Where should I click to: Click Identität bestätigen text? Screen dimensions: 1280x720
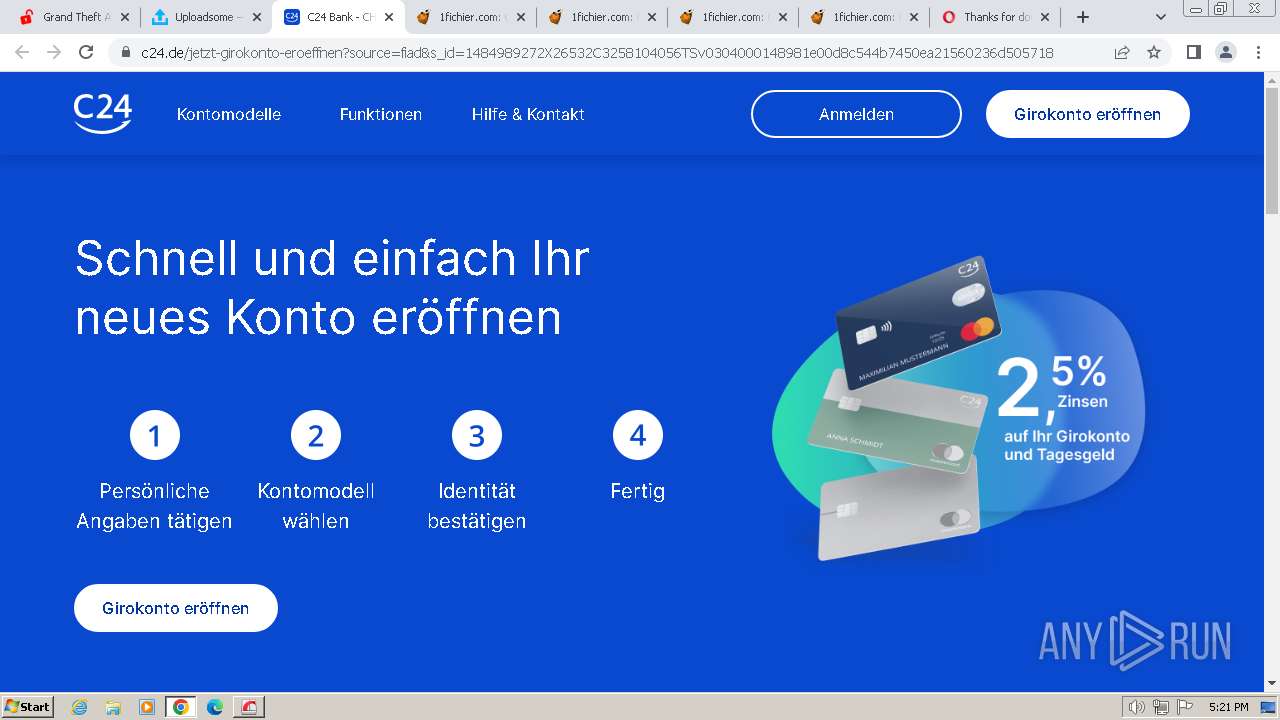[x=477, y=506]
